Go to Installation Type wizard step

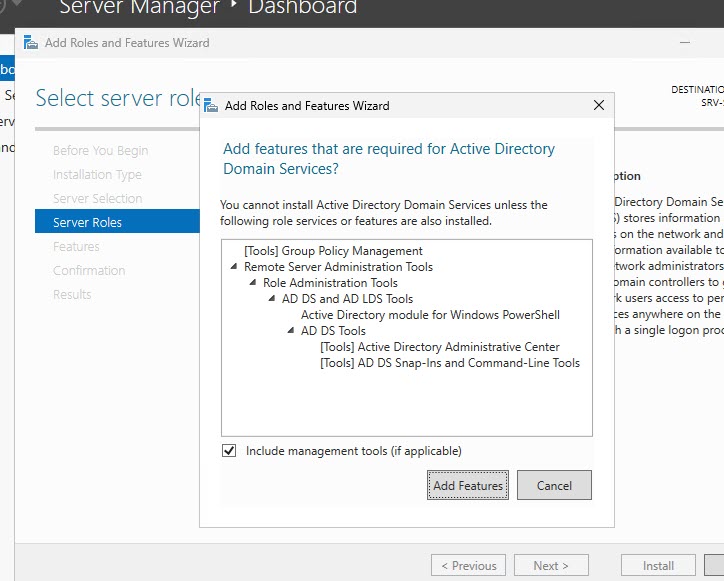[97, 175]
